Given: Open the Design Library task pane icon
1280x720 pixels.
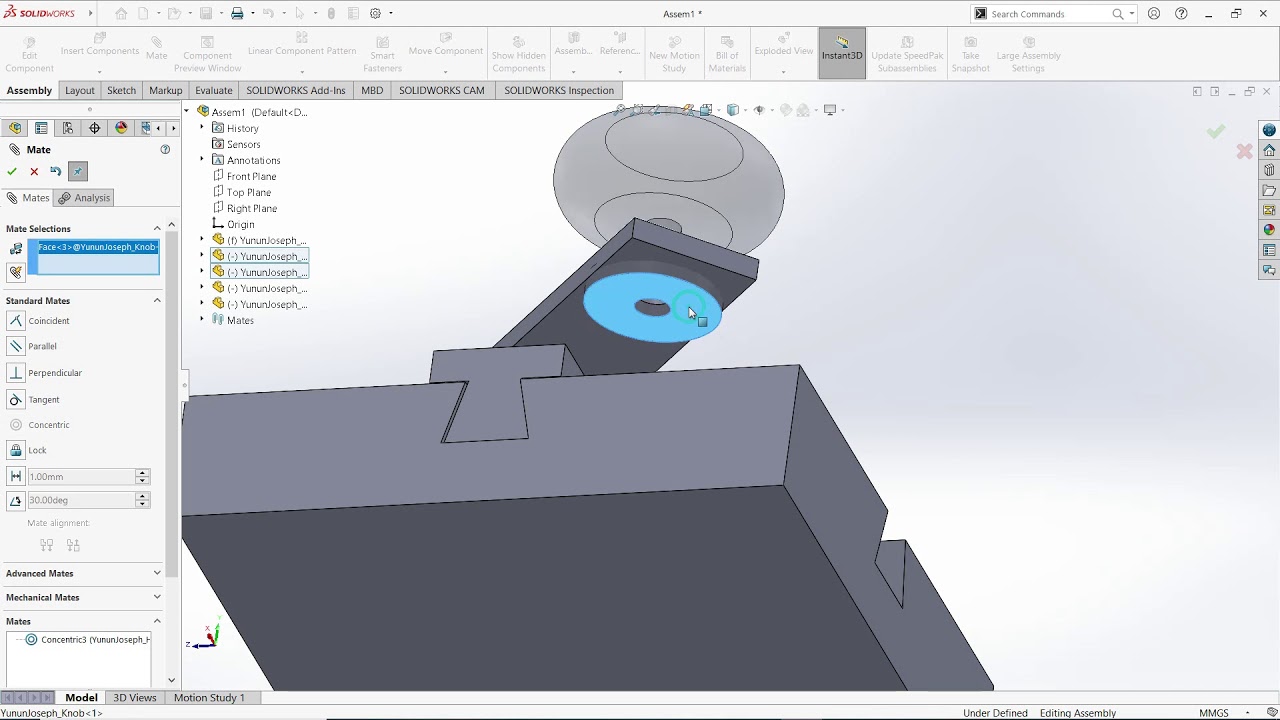Looking at the screenshot, I should (x=1269, y=170).
